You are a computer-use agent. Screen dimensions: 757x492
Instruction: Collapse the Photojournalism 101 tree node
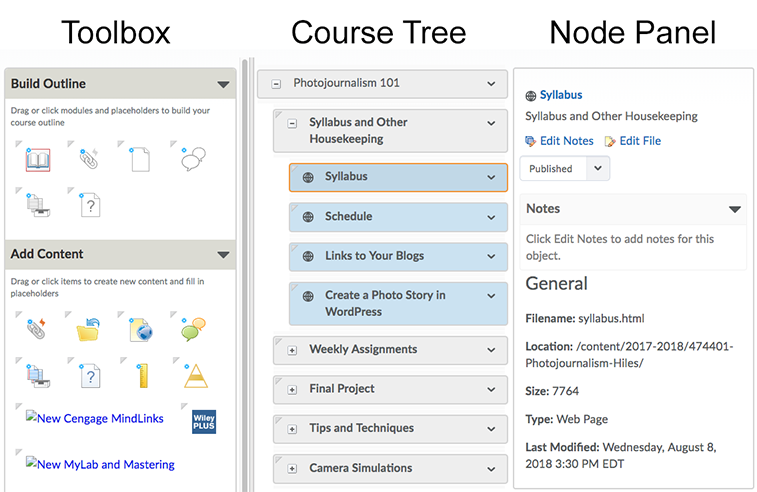(275, 83)
